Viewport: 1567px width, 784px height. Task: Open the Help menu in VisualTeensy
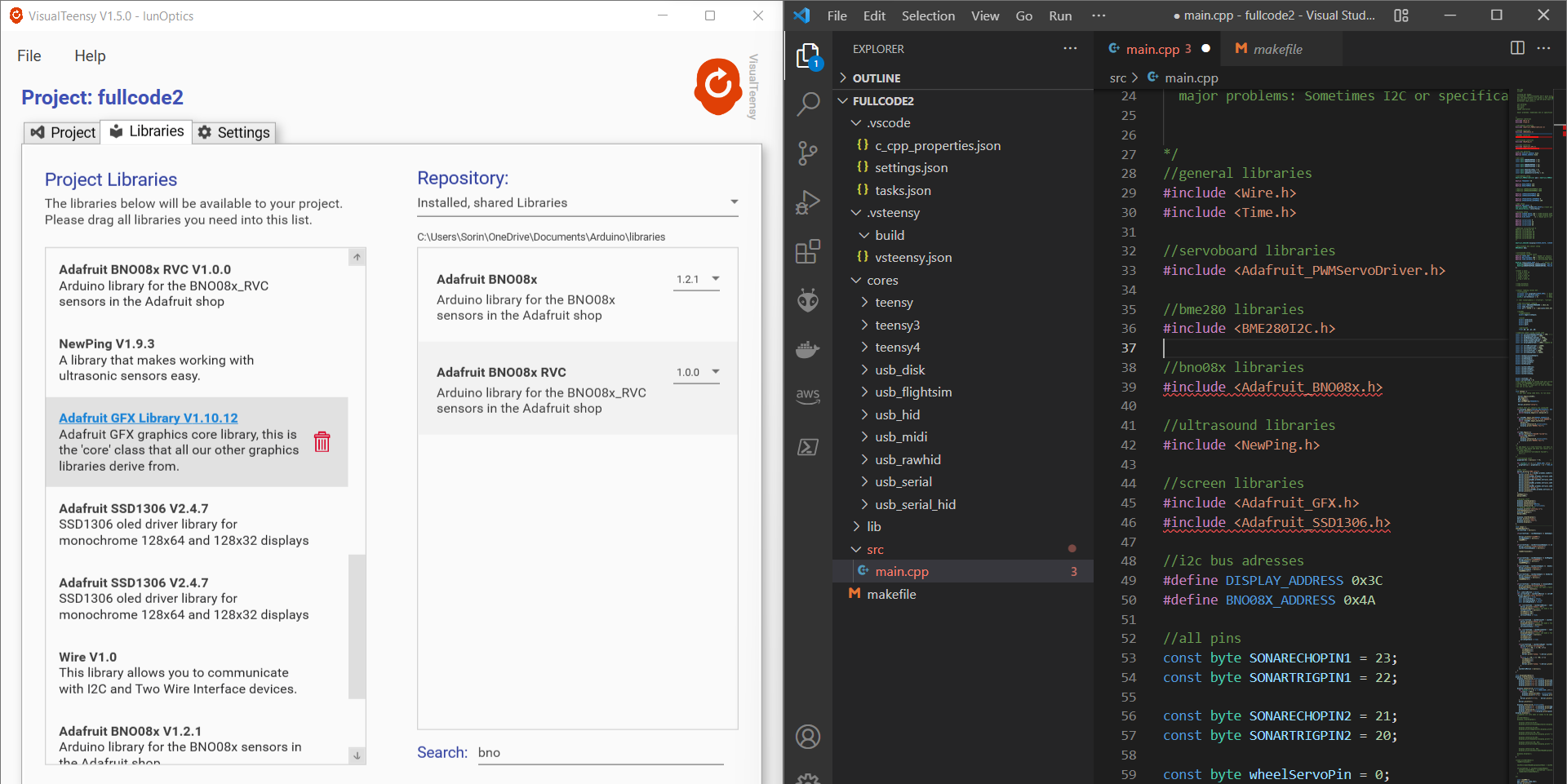[x=90, y=55]
